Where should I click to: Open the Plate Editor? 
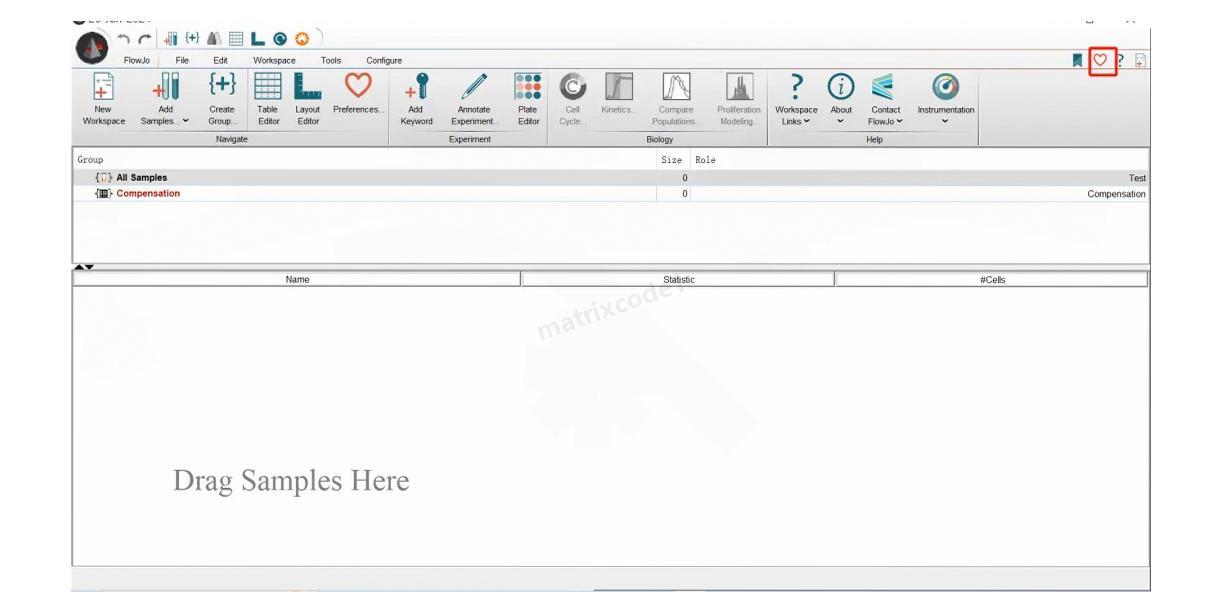click(527, 86)
